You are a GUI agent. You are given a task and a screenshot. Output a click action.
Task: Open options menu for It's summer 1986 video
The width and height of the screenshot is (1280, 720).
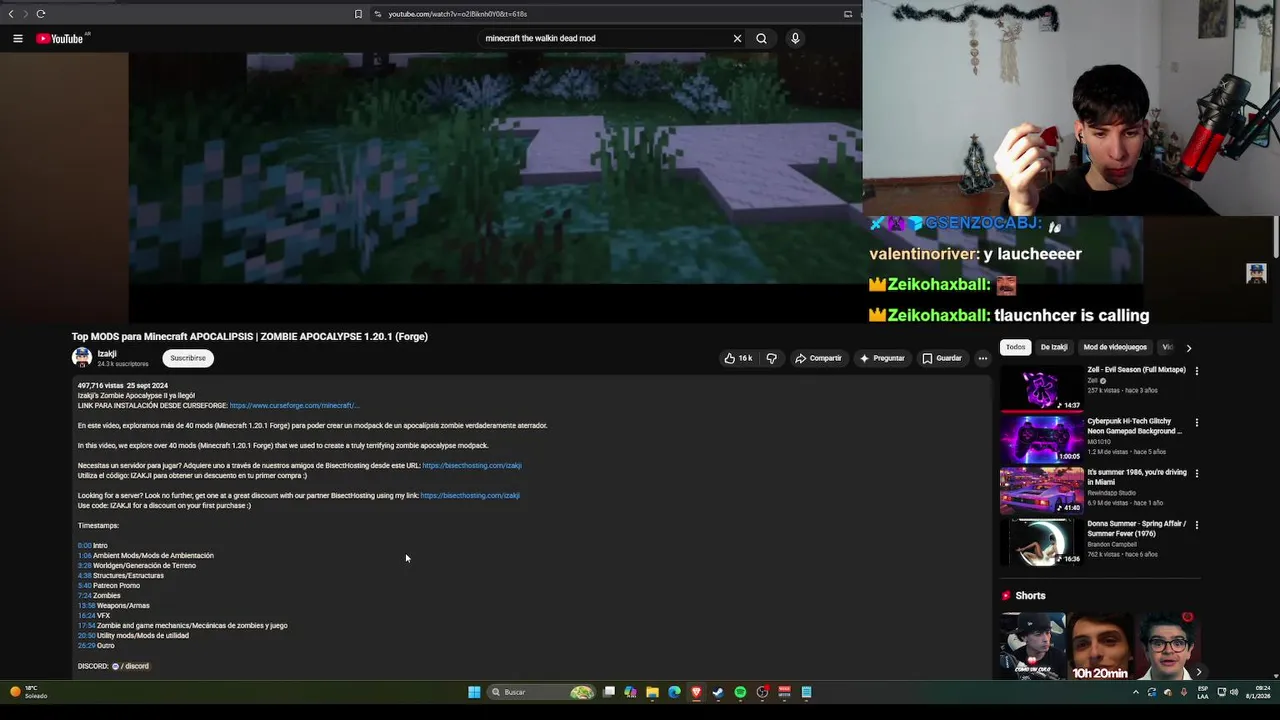point(1197,474)
